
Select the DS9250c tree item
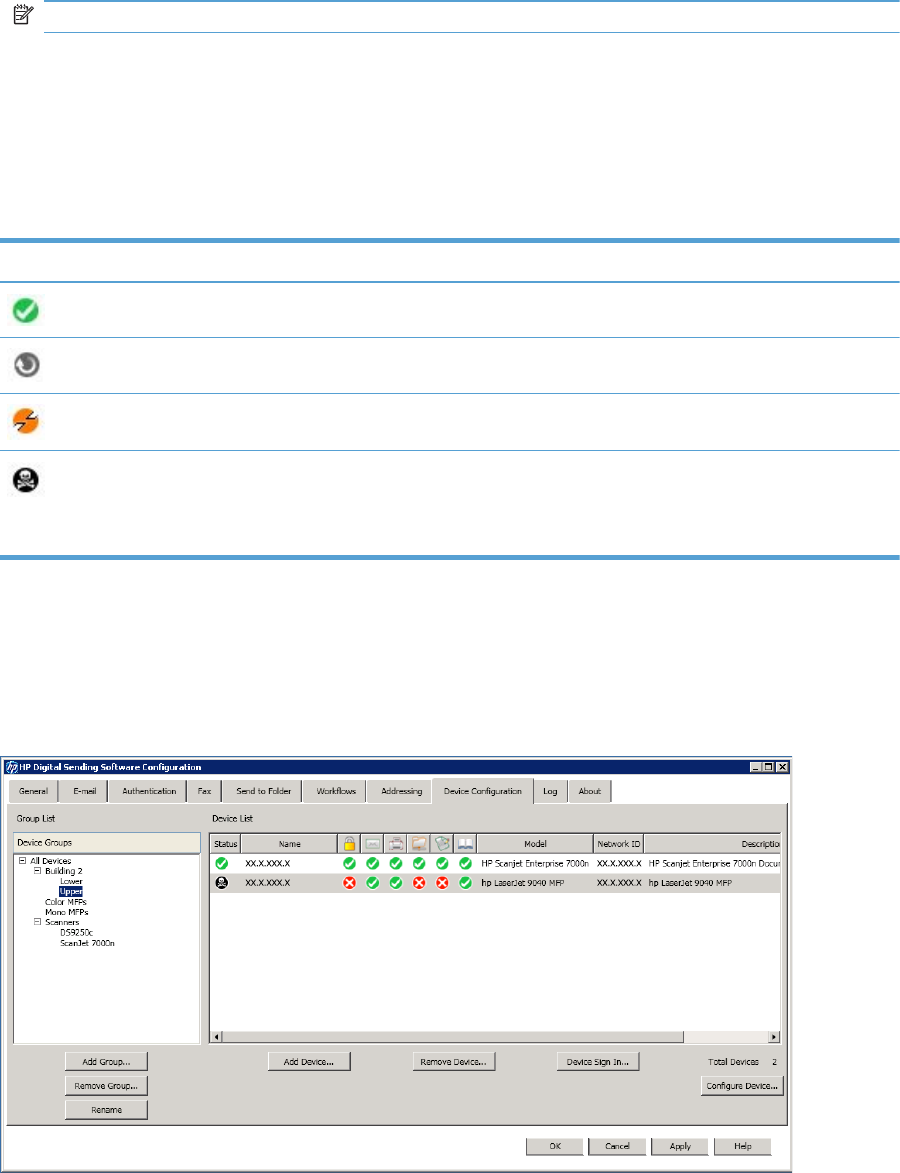pyautogui.click(x=76, y=933)
